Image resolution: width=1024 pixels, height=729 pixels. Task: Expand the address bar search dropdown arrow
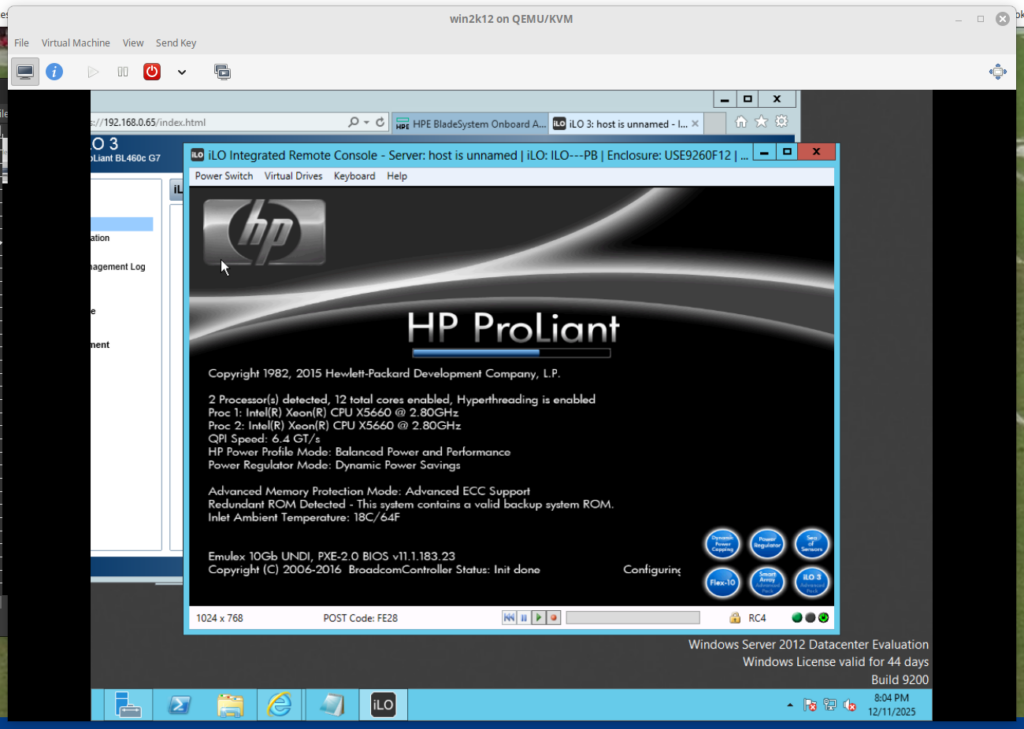(367, 122)
